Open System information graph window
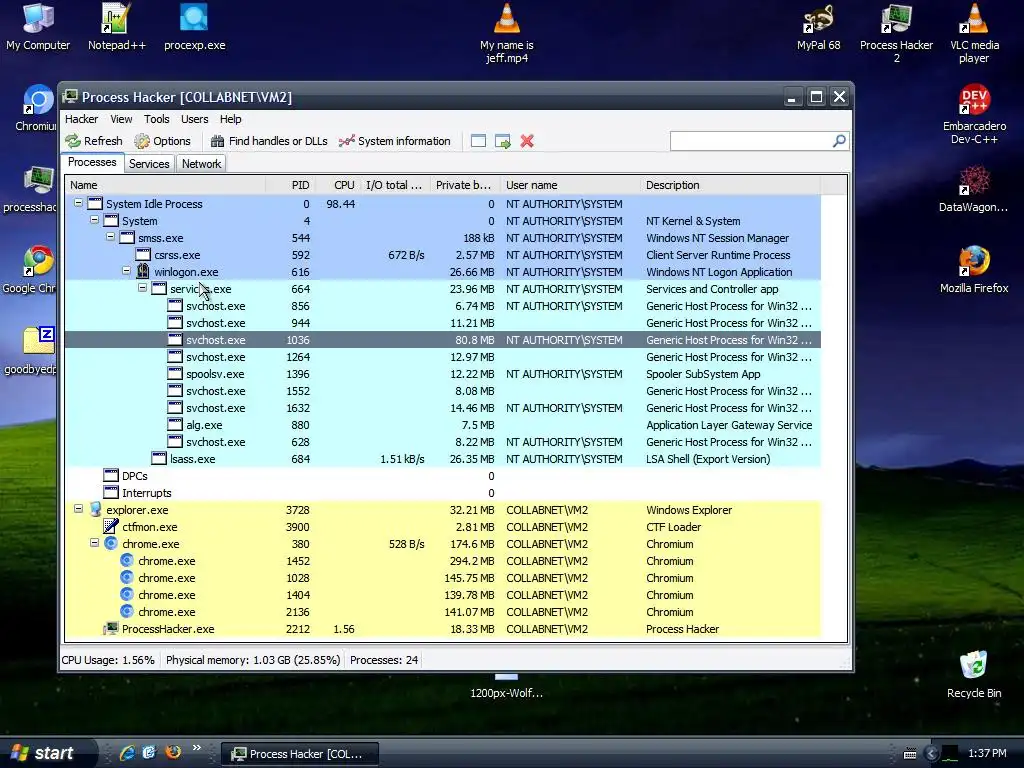1024x768 pixels. coord(394,141)
